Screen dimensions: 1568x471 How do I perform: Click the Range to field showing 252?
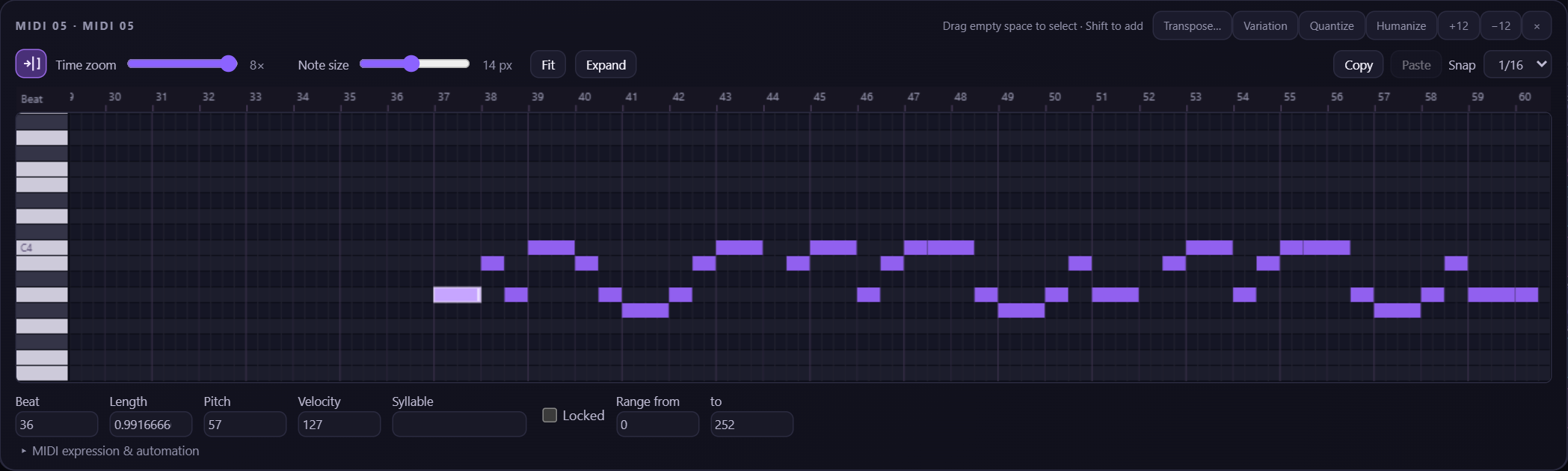click(x=752, y=424)
